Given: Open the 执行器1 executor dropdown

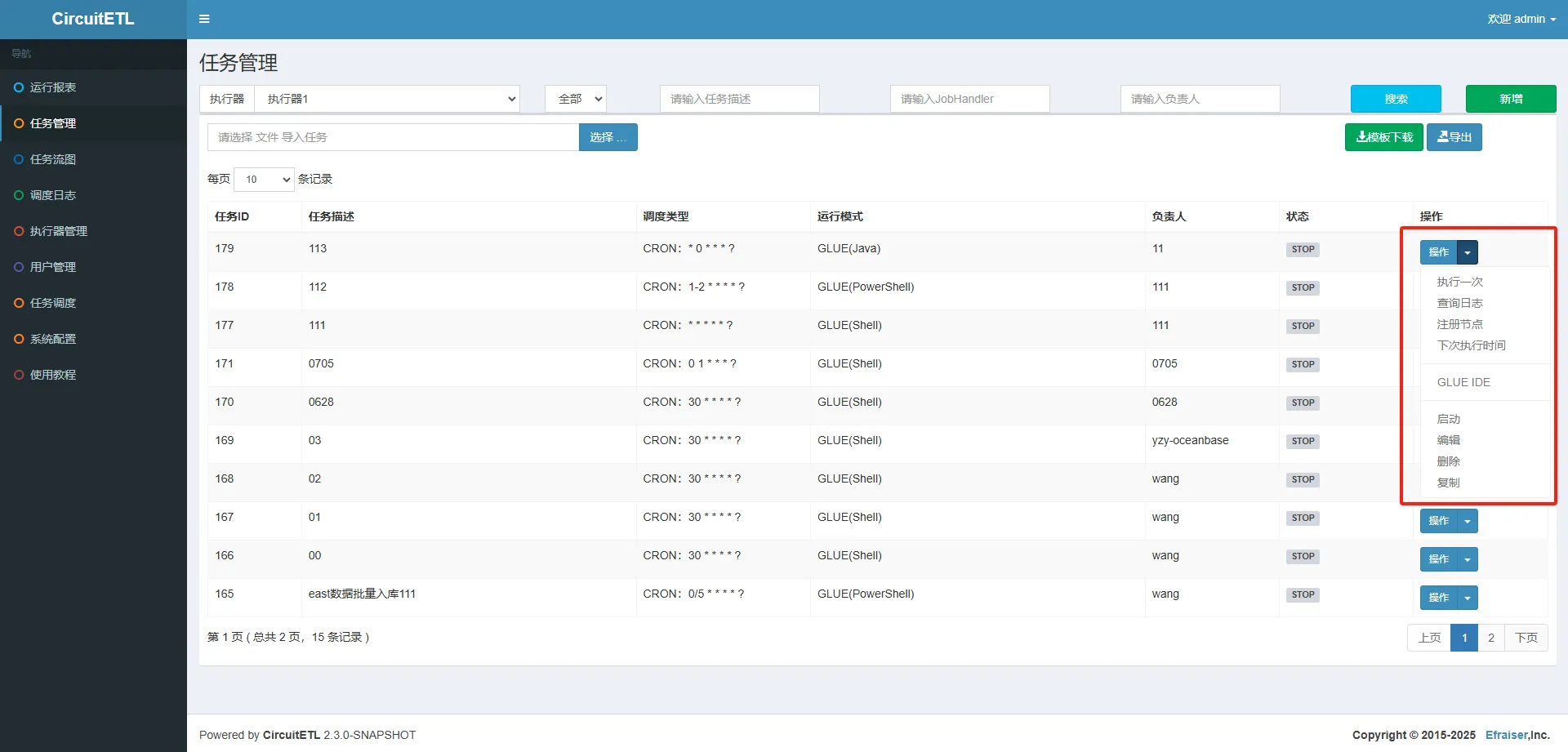Looking at the screenshot, I should pos(387,99).
